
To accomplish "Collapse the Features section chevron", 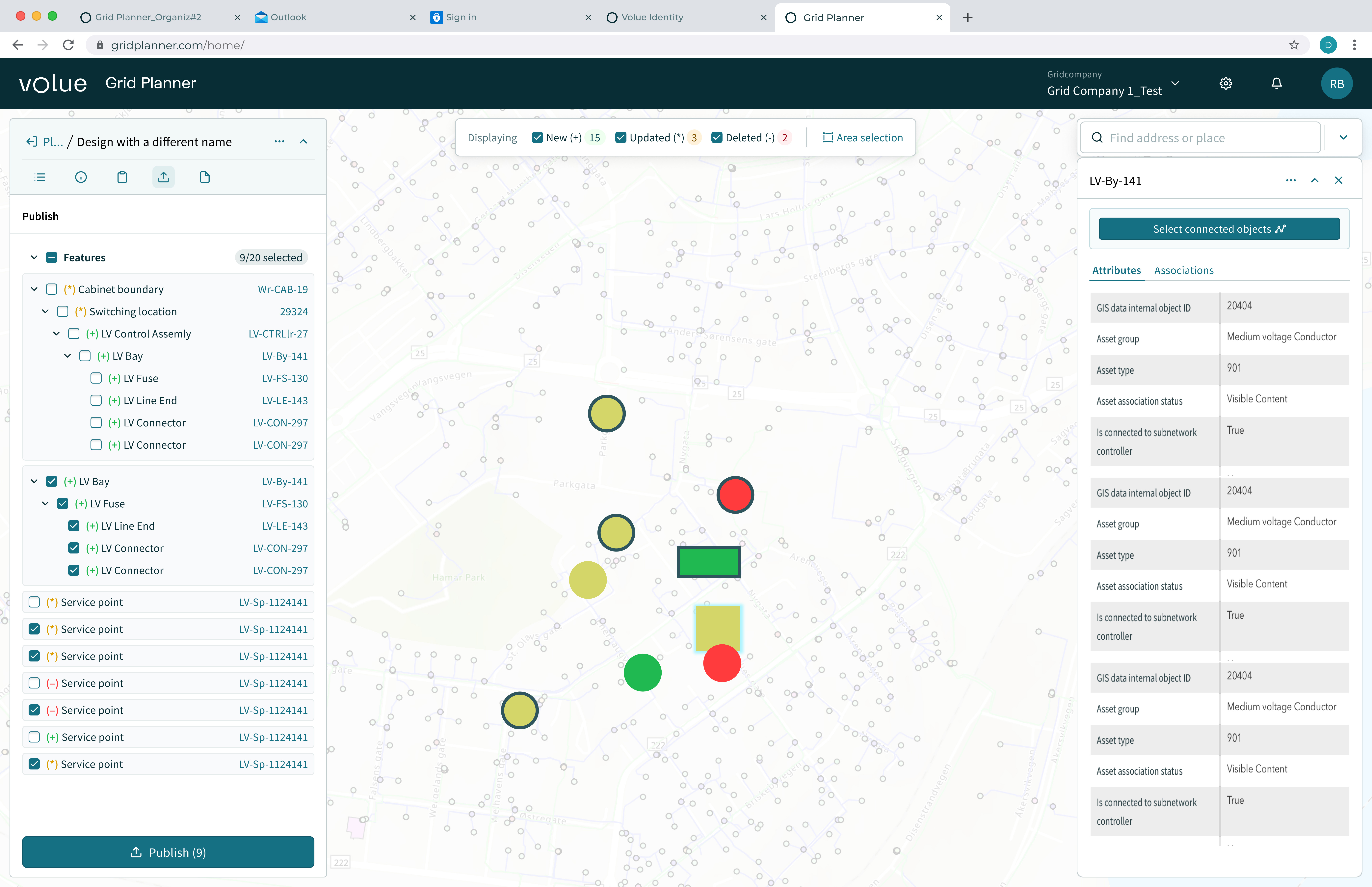I will tap(34, 257).
